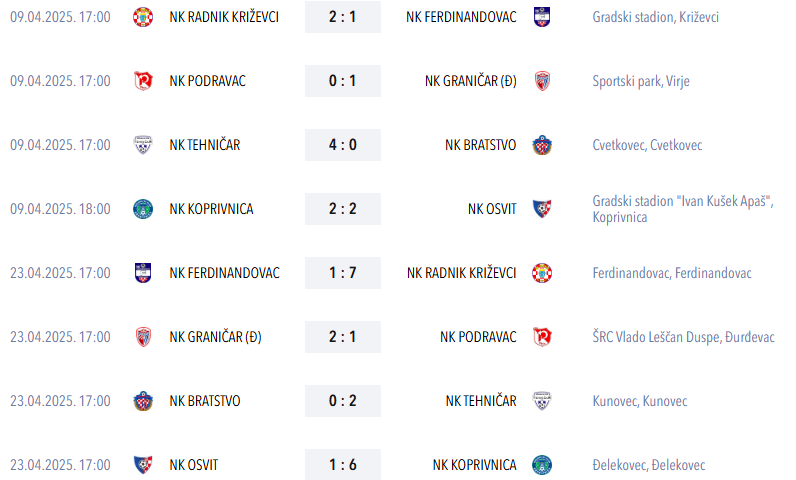Open the 1 : 7 score result
796x480 pixels.
click(x=342, y=273)
